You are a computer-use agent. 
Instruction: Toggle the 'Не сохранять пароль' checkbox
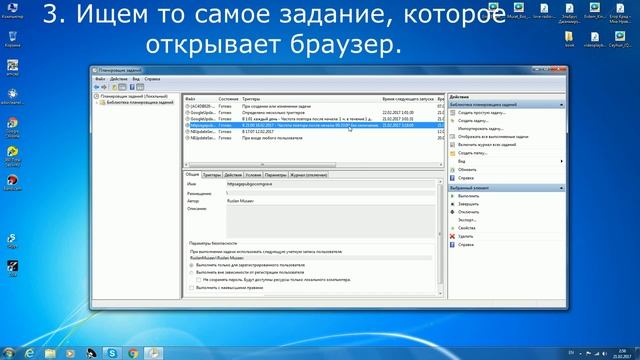pyautogui.click(x=199, y=280)
